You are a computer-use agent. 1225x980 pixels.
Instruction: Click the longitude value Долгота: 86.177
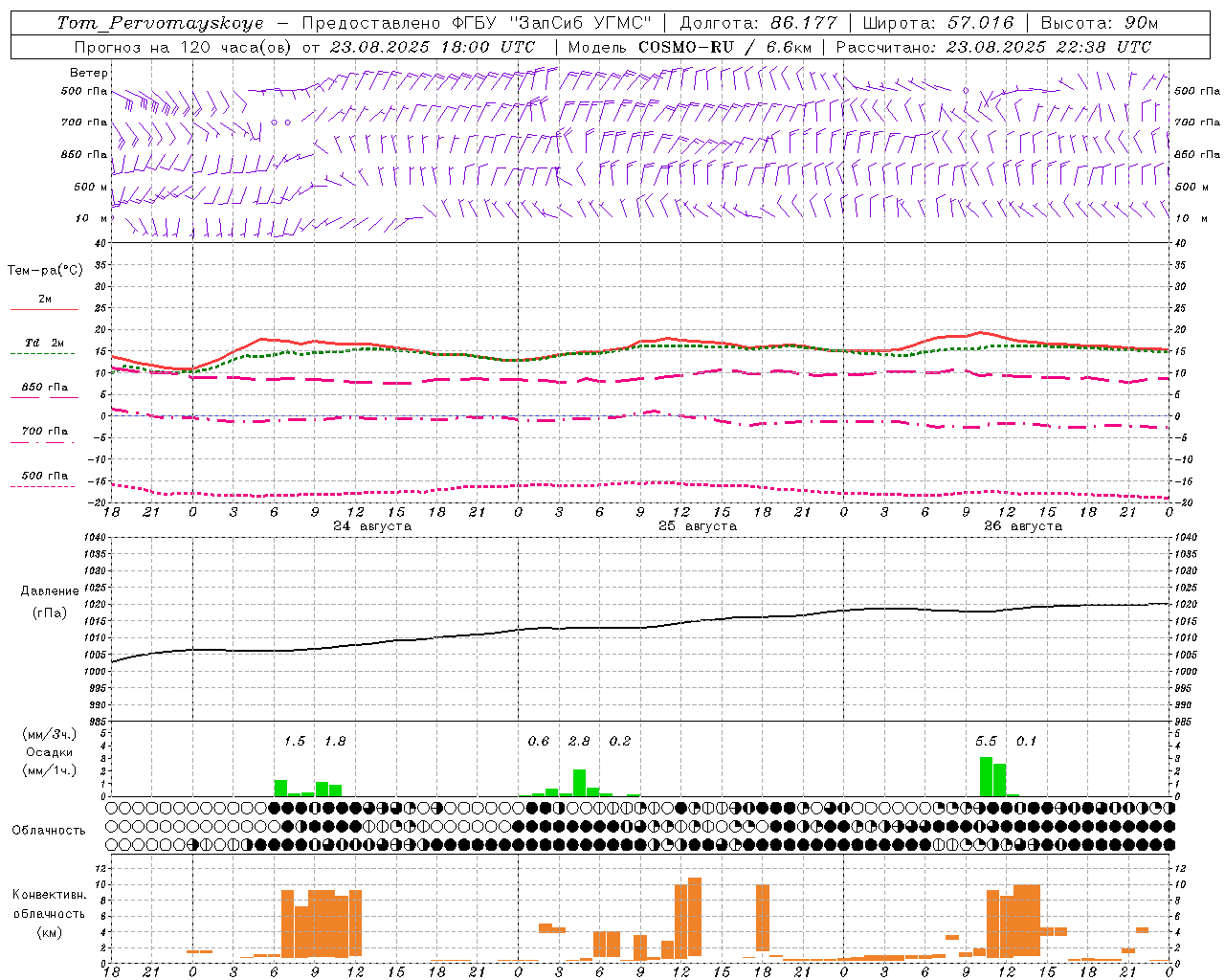758,23
